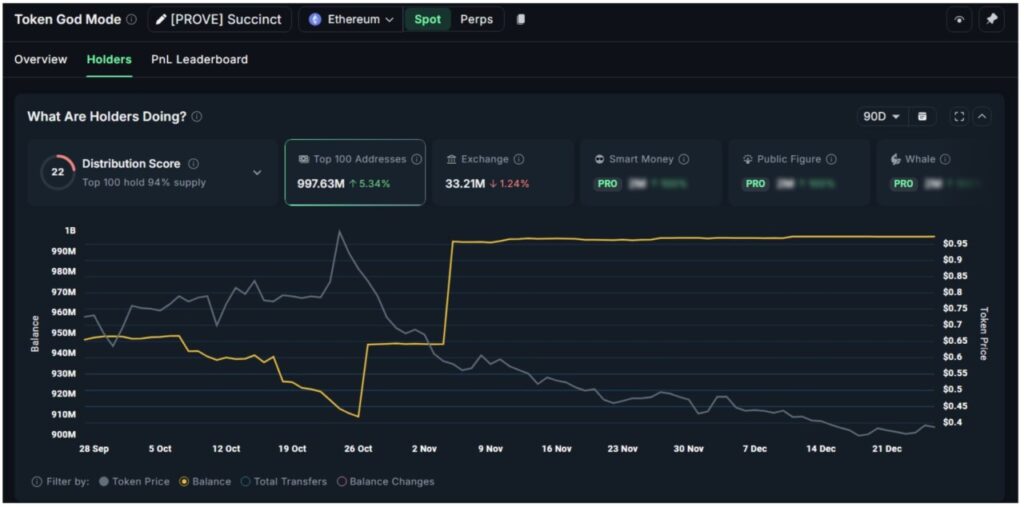Toggle the Token Price filter
Image resolution: width=1024 pixels, height=507 pixels.
[x=134, y=482]
